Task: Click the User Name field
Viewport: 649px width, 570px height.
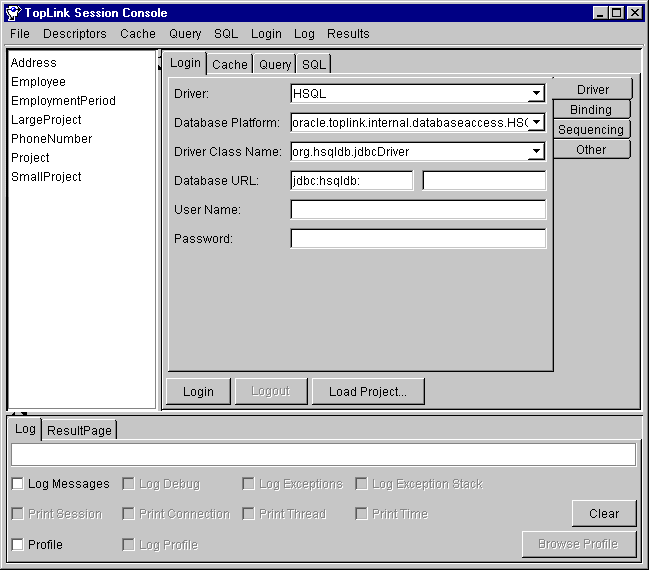Action: (418, 209)
